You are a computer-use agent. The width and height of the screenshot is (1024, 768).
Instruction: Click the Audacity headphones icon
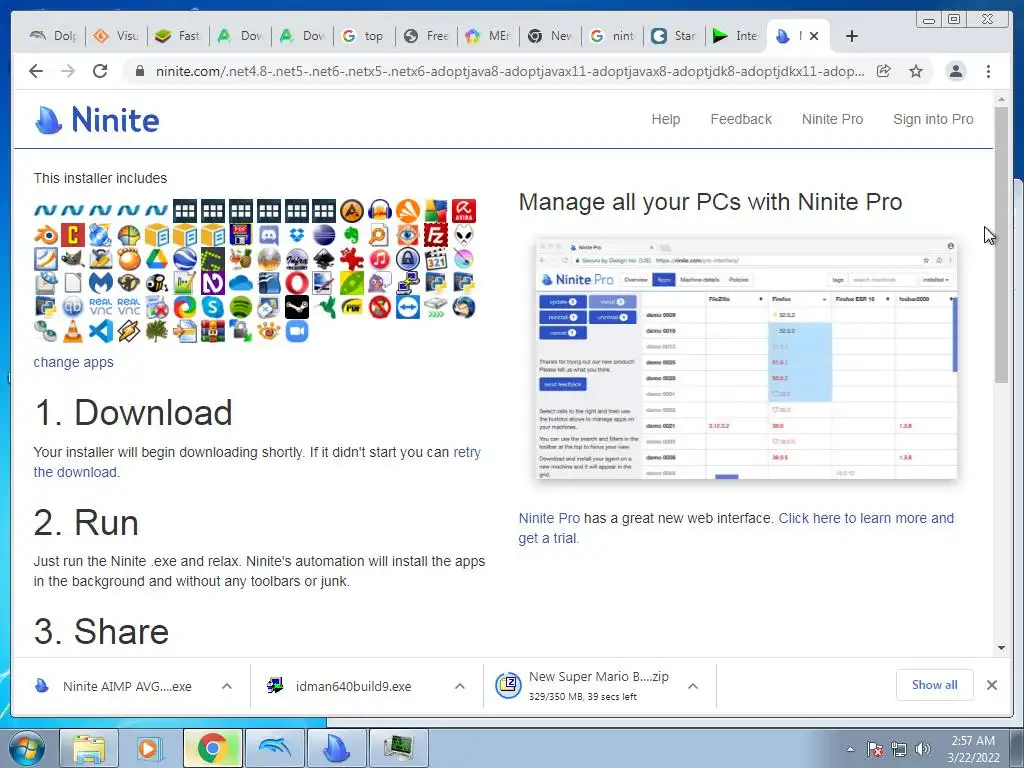tap(380, 211)
